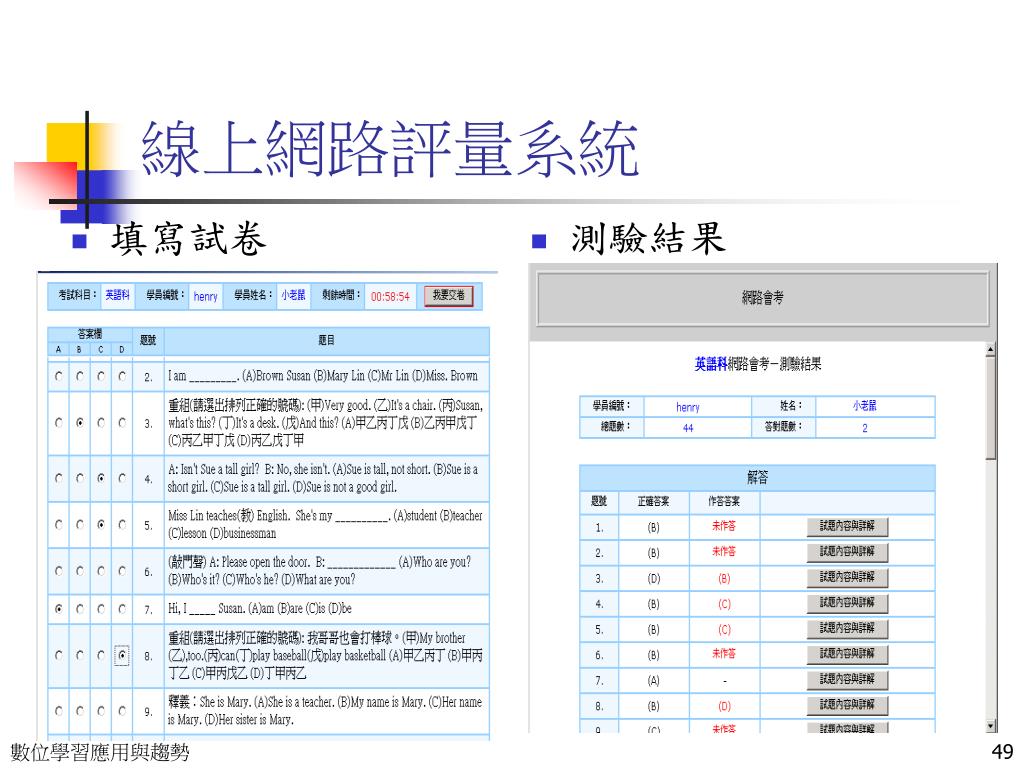Click 未作答 status for result question 1

(x=724, y=526)
